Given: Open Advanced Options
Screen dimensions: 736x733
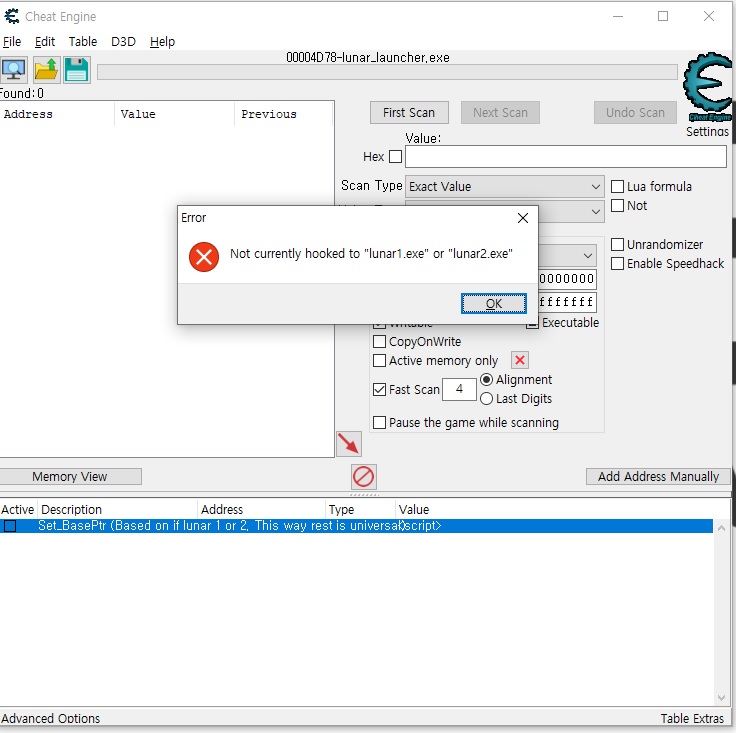Looking at the screenshot, I should (x=50, y=718).
